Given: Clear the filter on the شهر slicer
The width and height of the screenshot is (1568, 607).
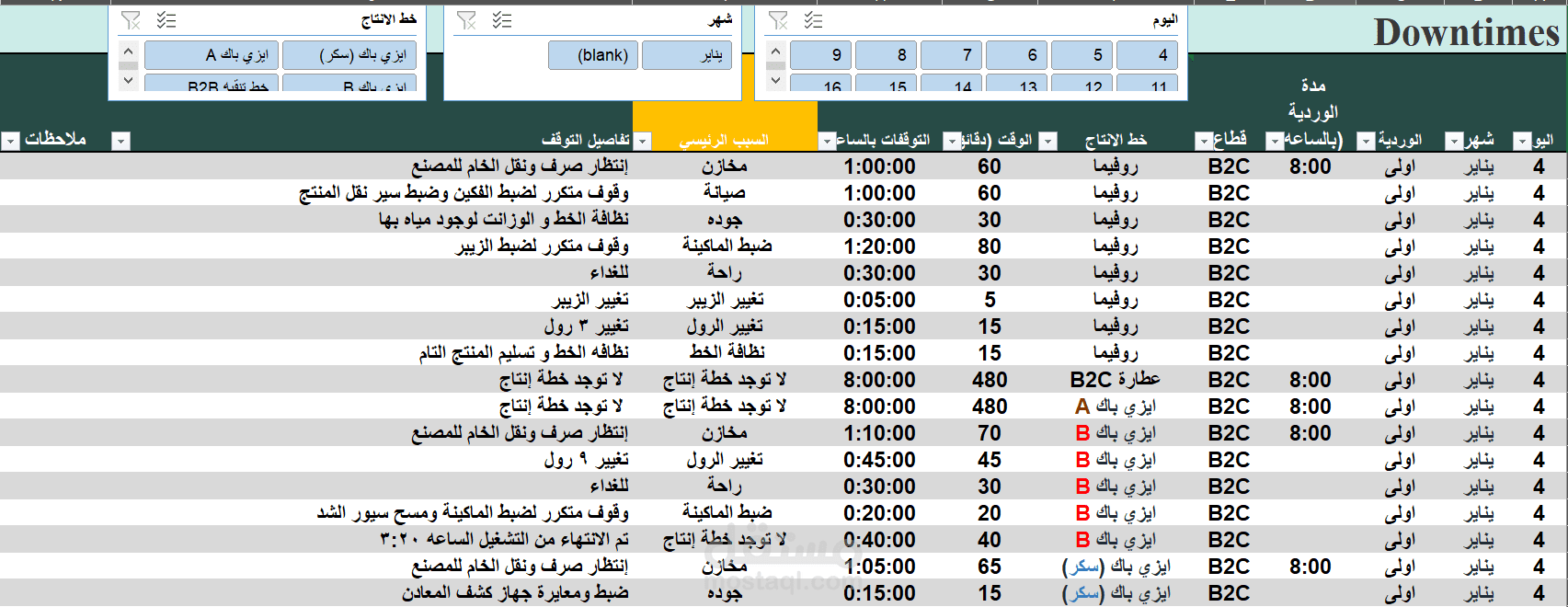Looking at the screenshot, I should tap(467, 20).
